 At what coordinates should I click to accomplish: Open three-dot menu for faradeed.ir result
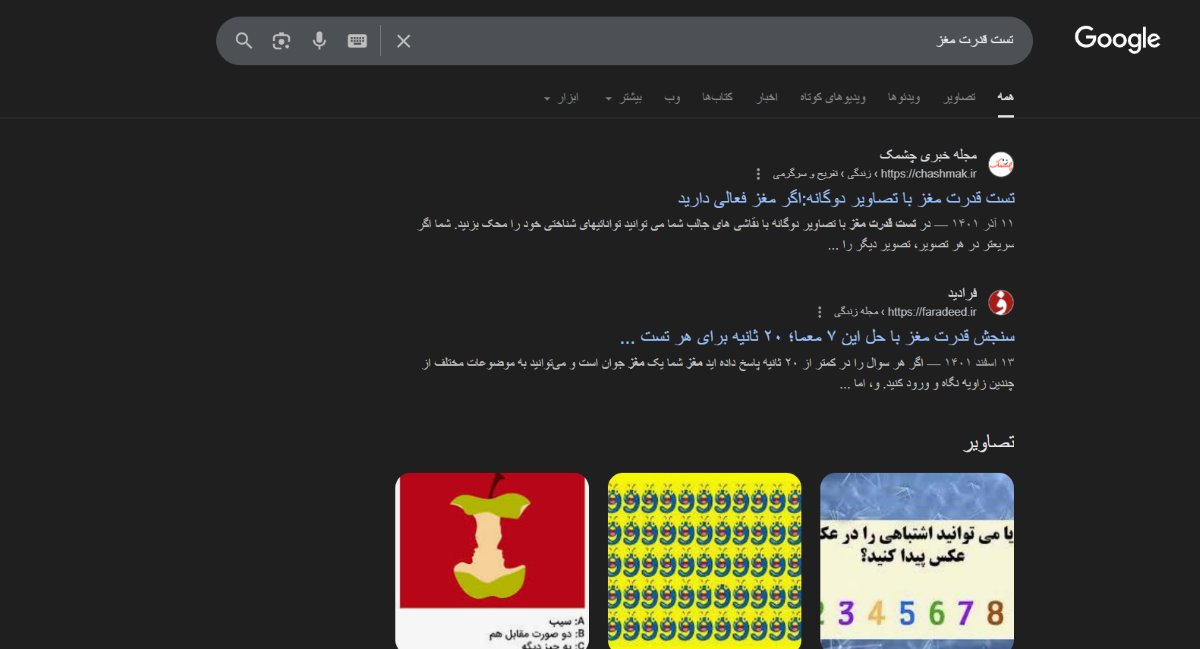tap(820, 312)
